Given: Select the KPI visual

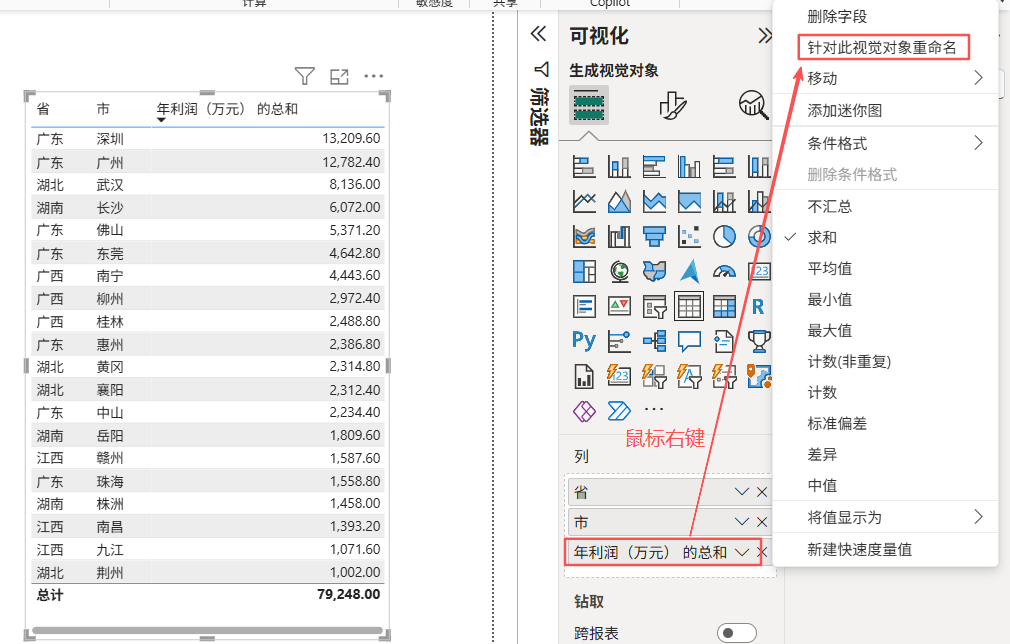Looking at the screenshot, I should pyautogui.click(x=619, y=307).
